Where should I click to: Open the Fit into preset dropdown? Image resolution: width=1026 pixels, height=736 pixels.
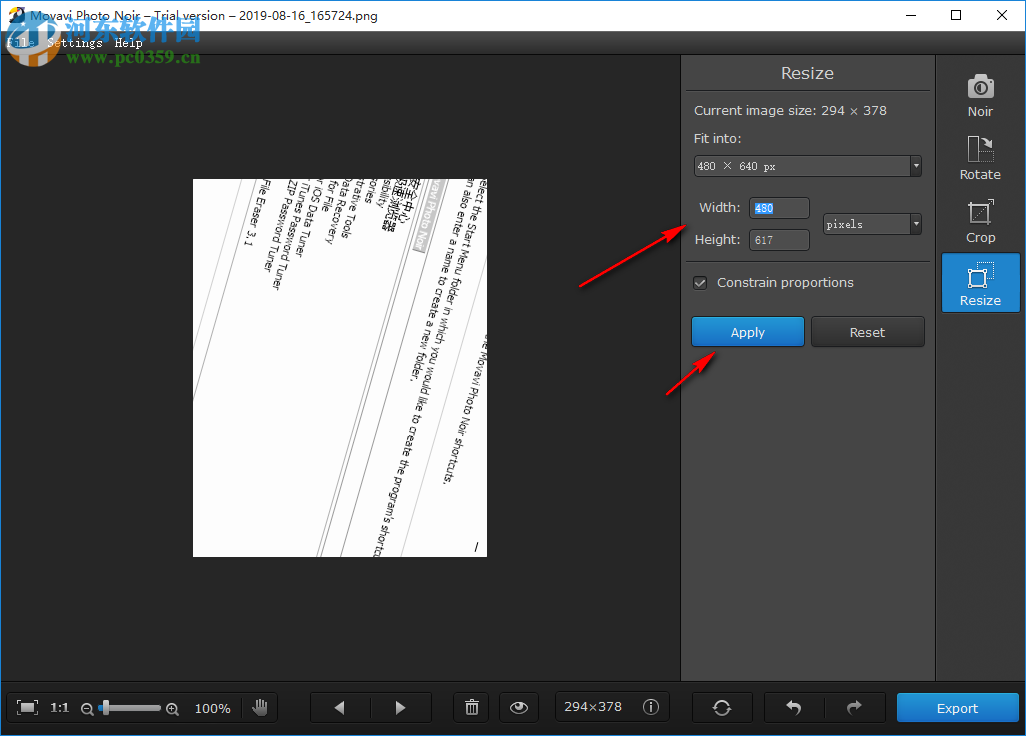(914, 166)
